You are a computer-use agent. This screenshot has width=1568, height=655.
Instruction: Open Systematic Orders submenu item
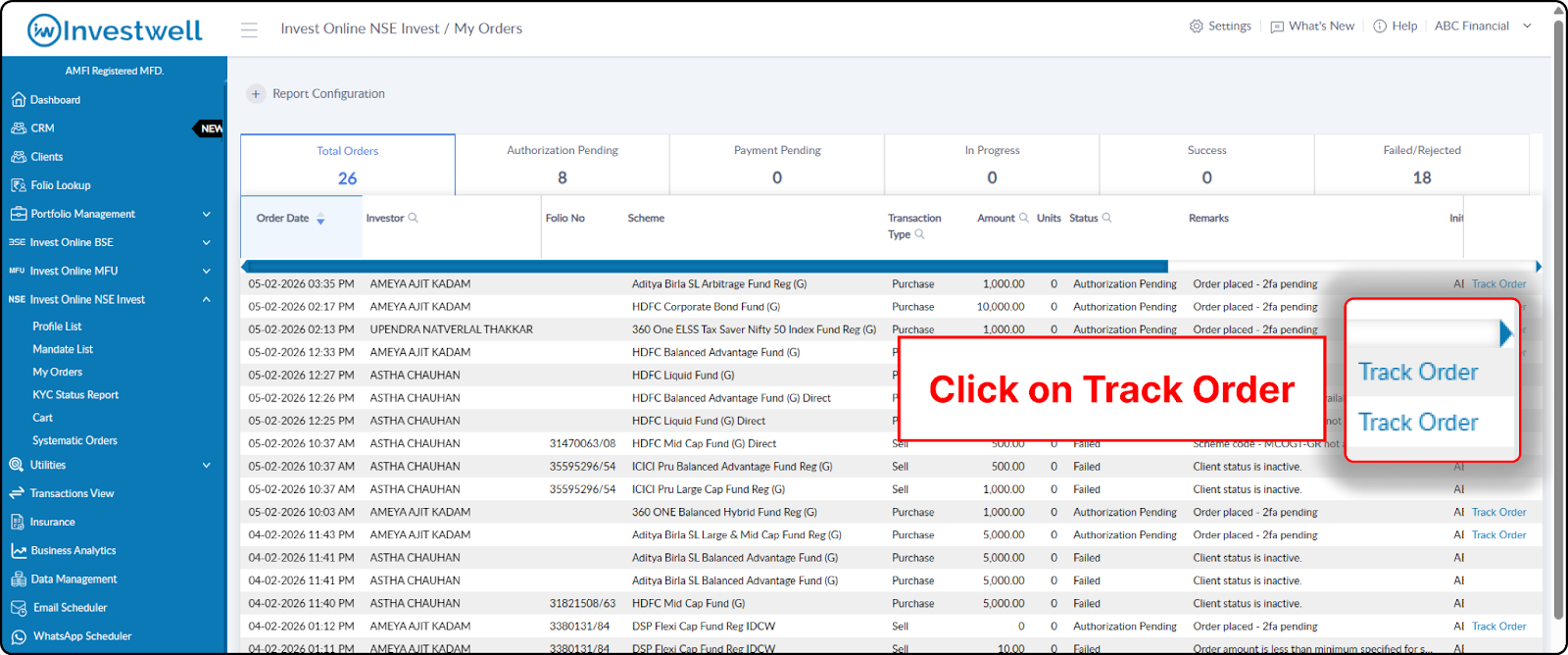pos(74,441)
